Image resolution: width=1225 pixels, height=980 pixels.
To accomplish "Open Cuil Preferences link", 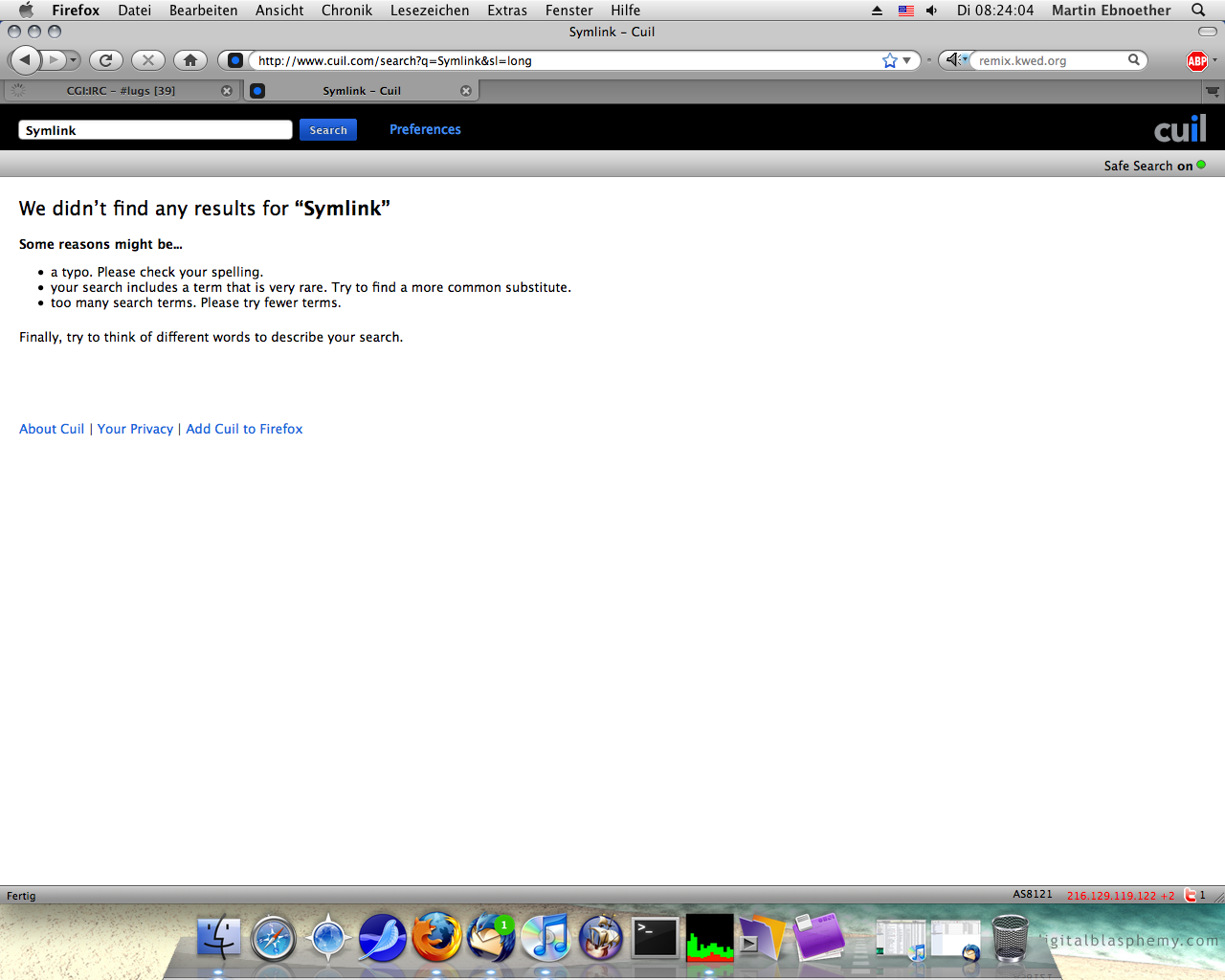I will point(425,129).
